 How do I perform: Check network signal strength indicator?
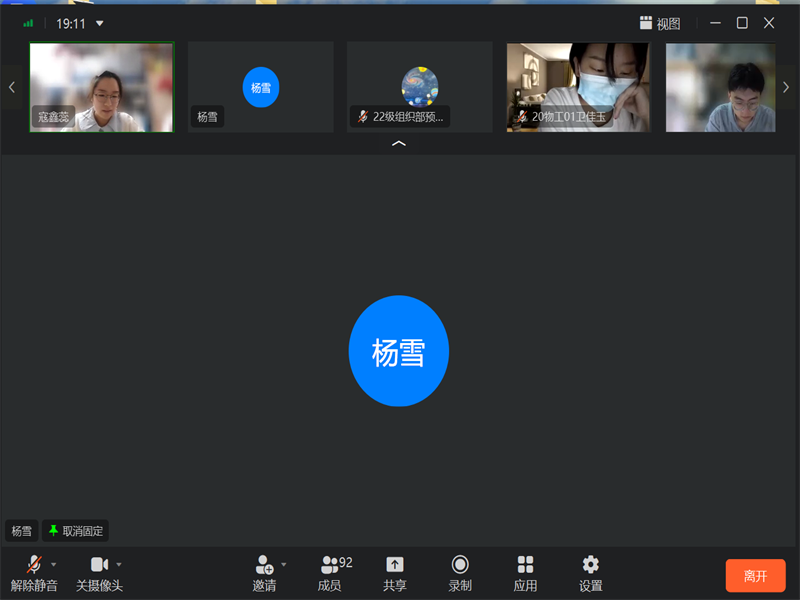click(x=28, y=23)
